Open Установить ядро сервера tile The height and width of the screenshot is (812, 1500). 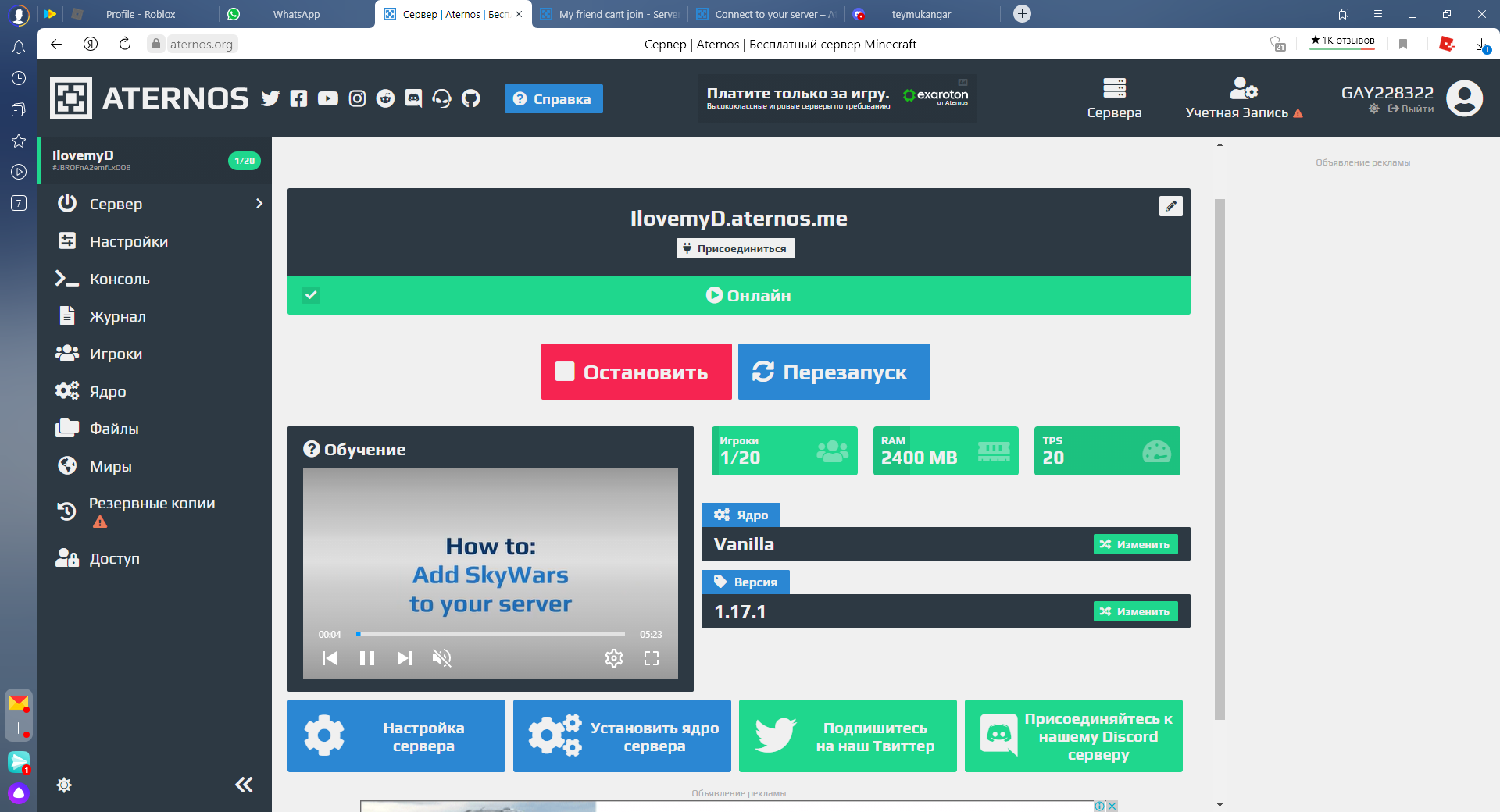(x=622, y=736)
